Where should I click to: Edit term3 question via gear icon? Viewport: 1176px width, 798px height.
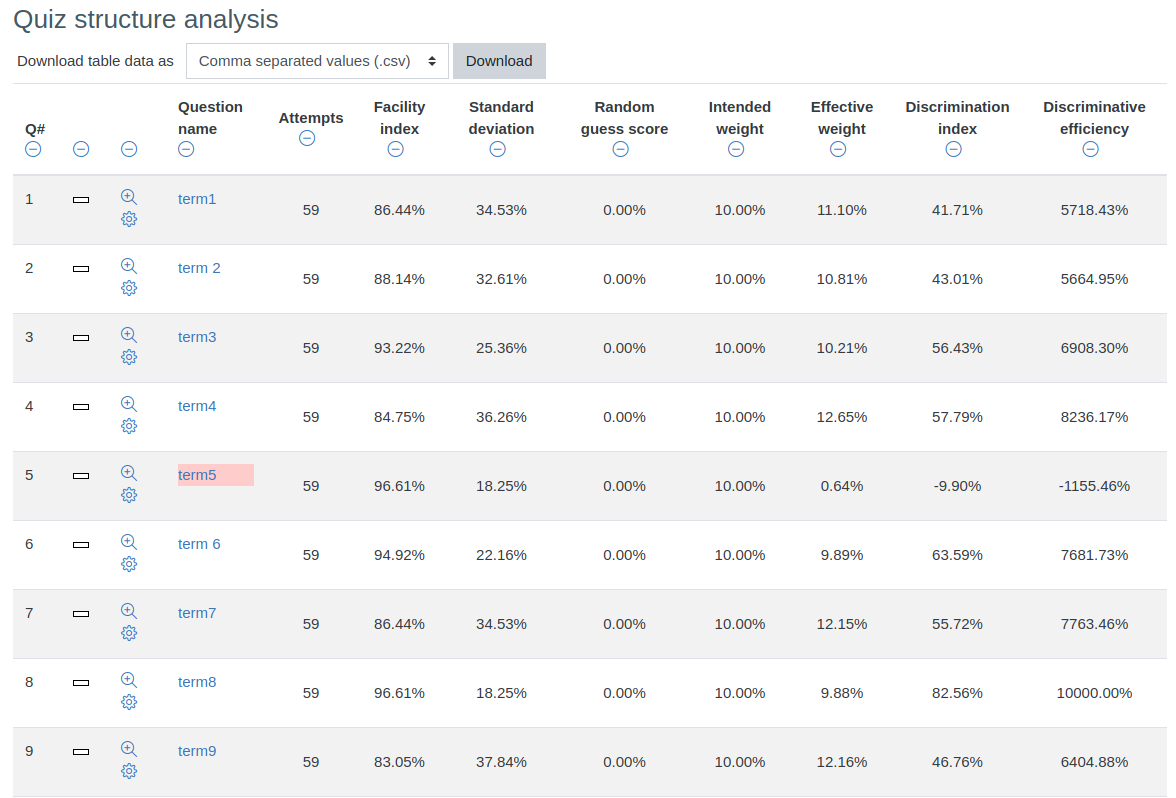tap(129, 358)
